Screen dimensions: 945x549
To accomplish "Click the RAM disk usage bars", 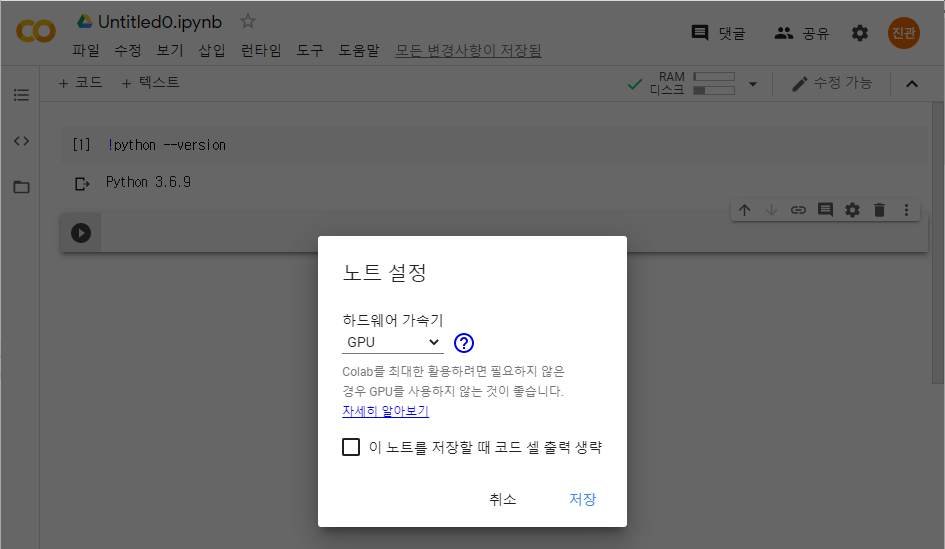I will pos(713,83).
